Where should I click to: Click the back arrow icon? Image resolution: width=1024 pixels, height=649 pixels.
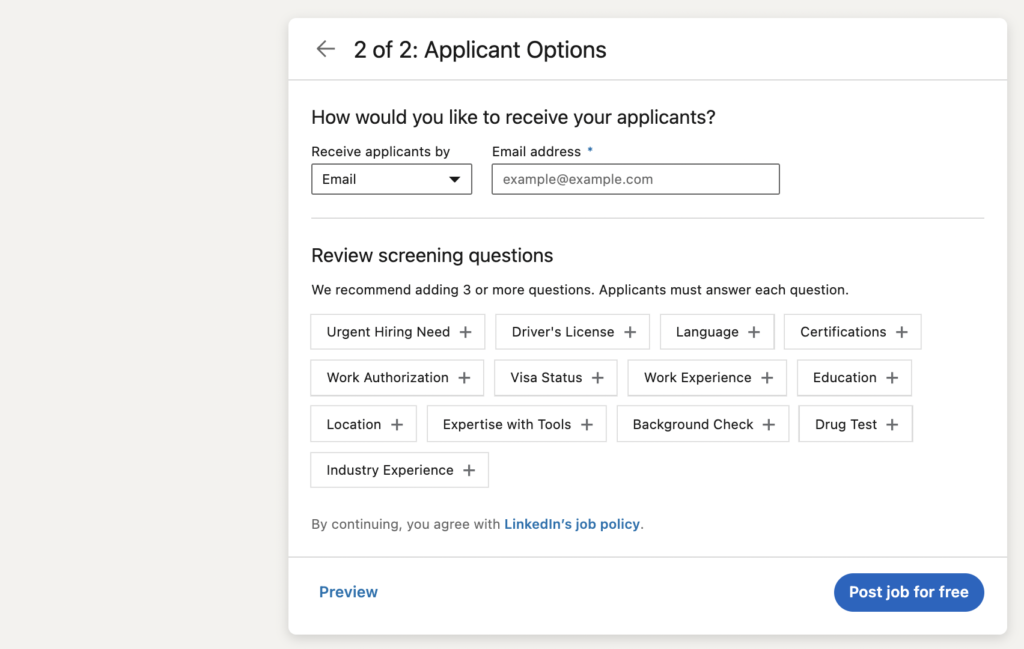click(x=325, y=49)
